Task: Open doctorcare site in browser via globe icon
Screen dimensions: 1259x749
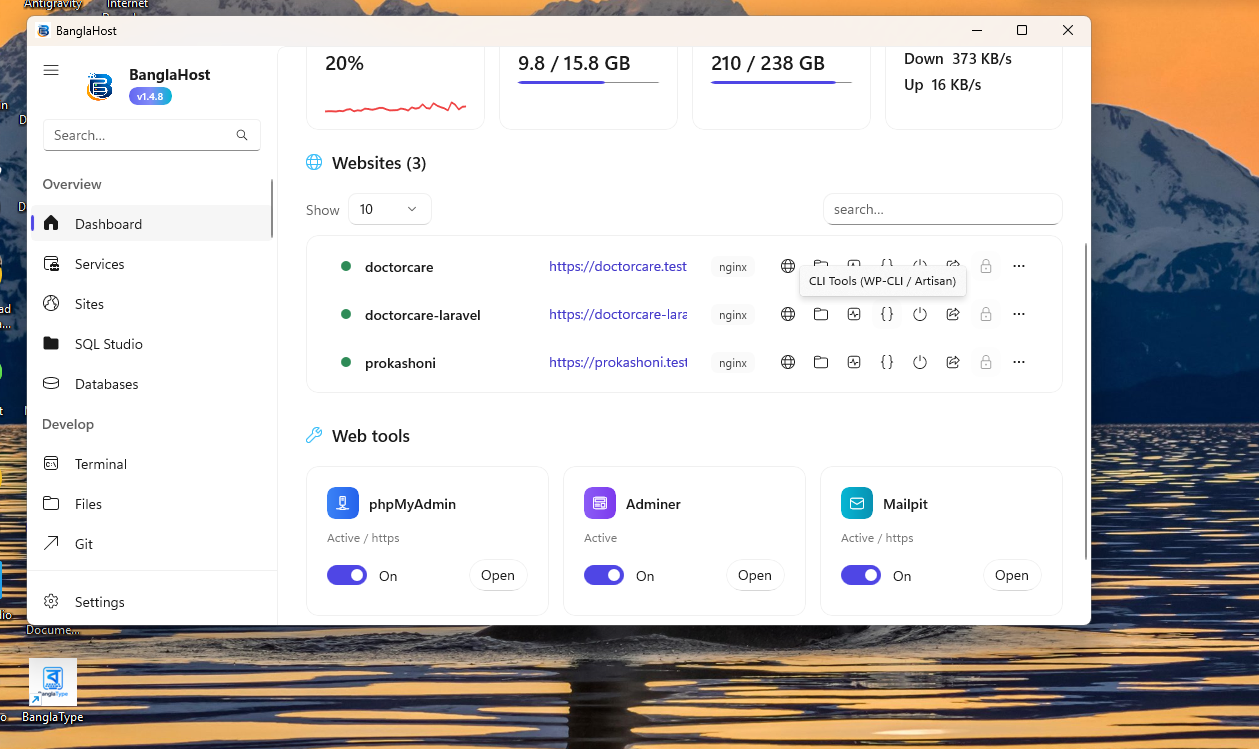Action: (x=788, y=266)
